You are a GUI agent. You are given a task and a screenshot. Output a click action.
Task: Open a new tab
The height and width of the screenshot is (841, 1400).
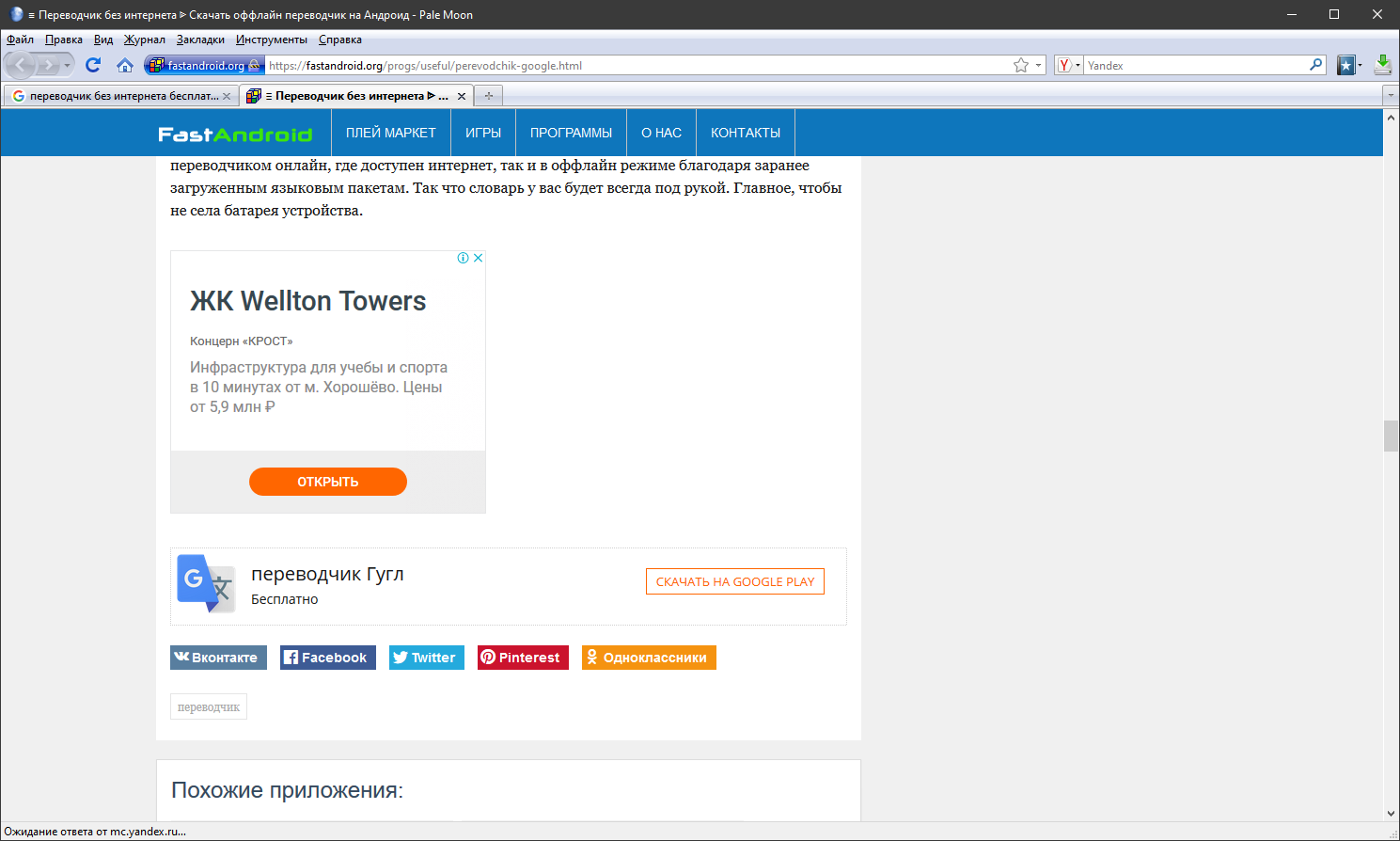click(489, 96)
